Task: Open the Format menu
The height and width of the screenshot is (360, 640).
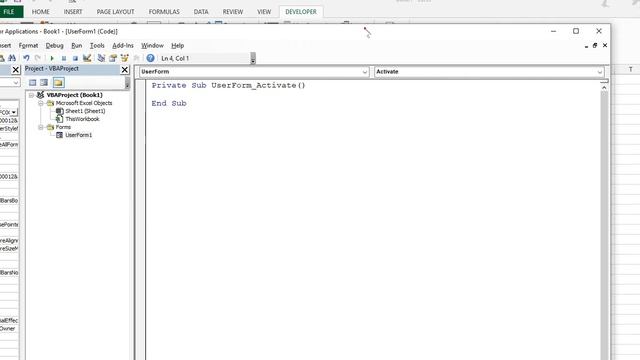Action: click(x=28, y=46)
